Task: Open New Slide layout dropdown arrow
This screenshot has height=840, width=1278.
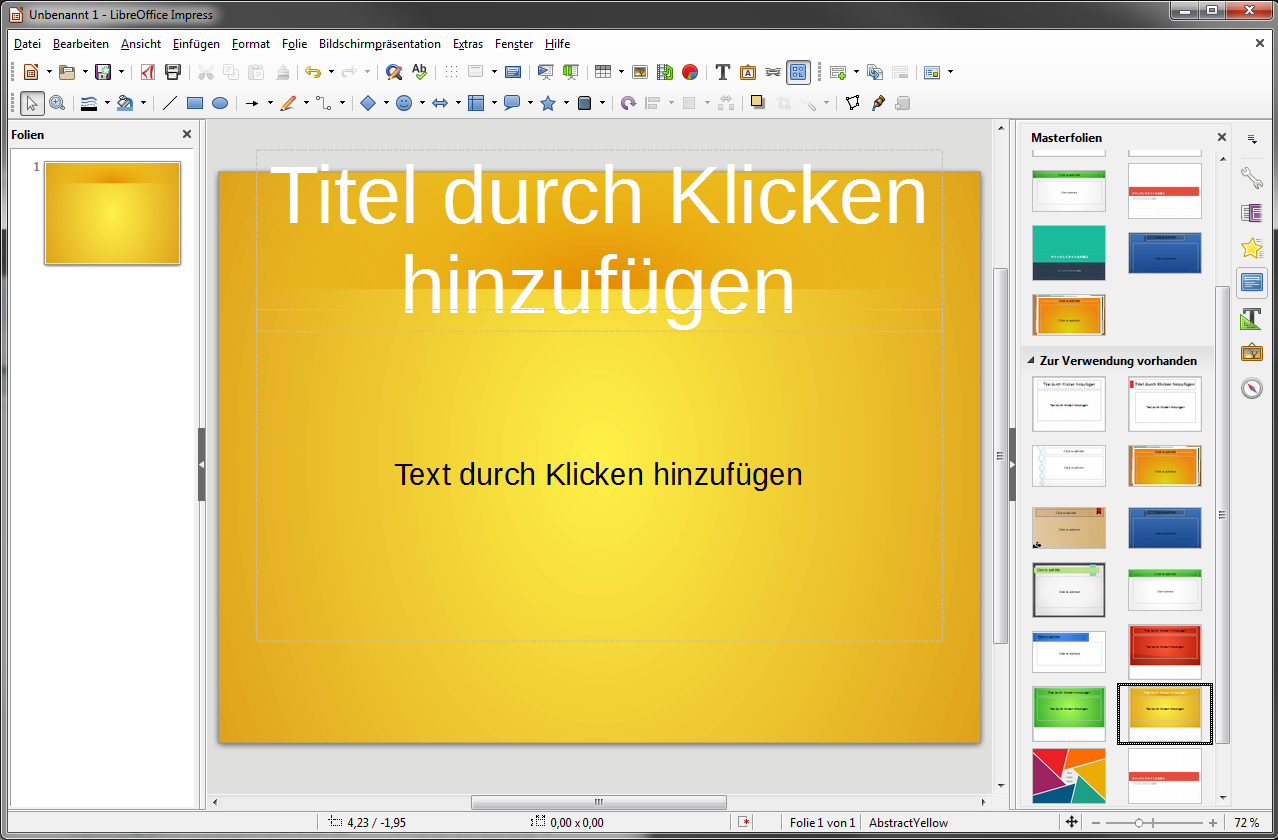Action: pyautogui.click(x=856, y=72)
